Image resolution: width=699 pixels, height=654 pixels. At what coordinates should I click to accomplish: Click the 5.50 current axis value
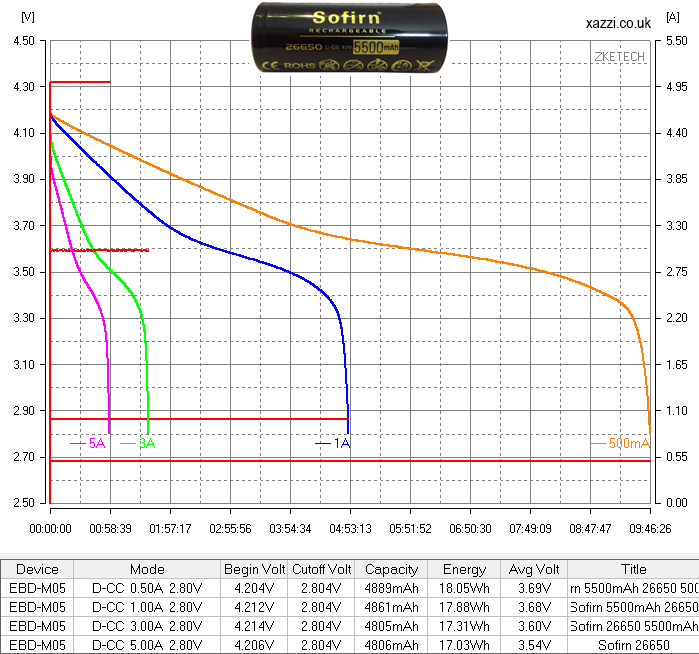pos(677,41)
